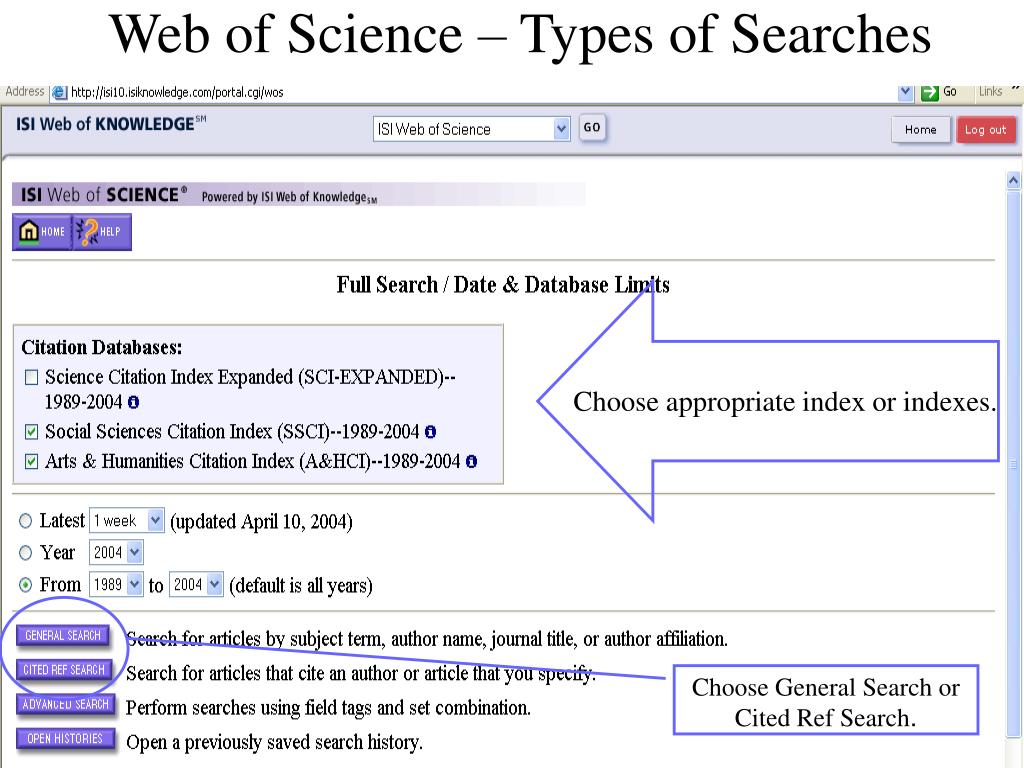Screen dimensions: 1024x768
Task: Click the scrollbar up arrow
Action: pyautogui.click(x=1013, y=180)
